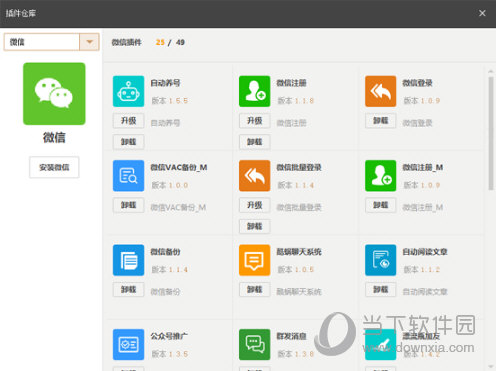Click the 微信注册 green user-plus icon
Screen dimensions: 496x371
coord(254,91)
